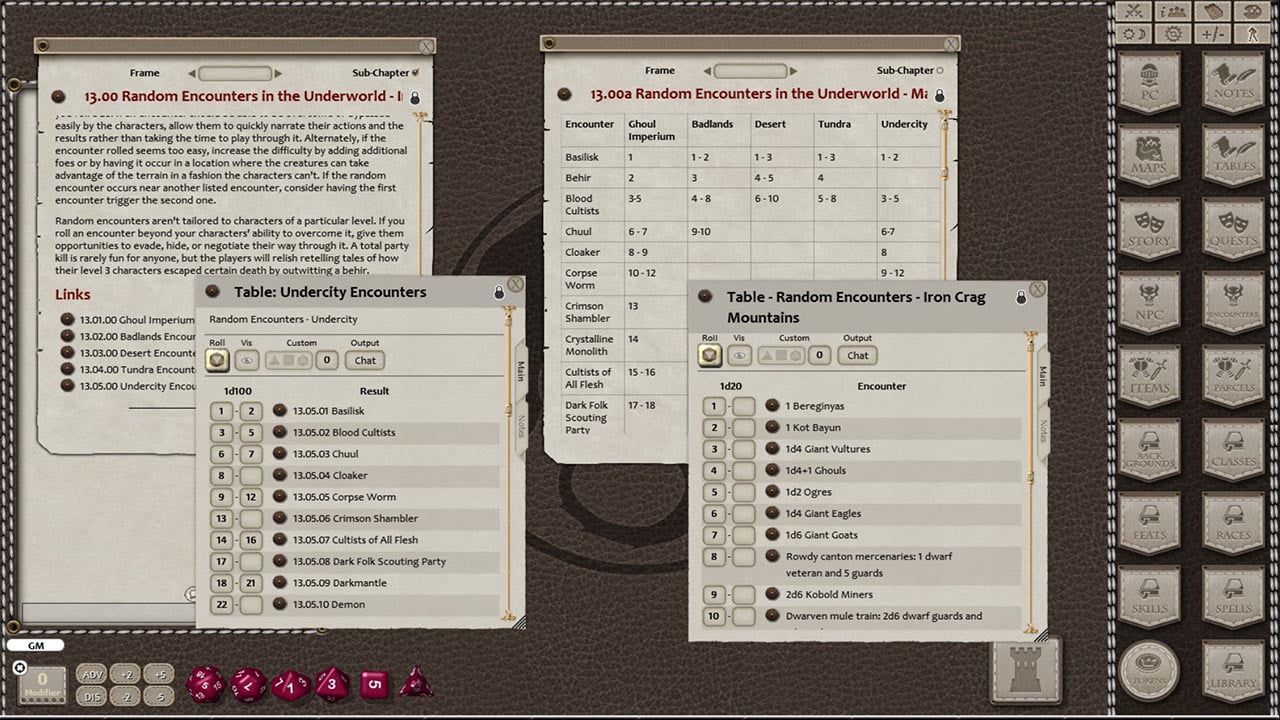1280x720 pixels.
Task: Open the Tokens sidebar button
Action: click(1149, 670)
